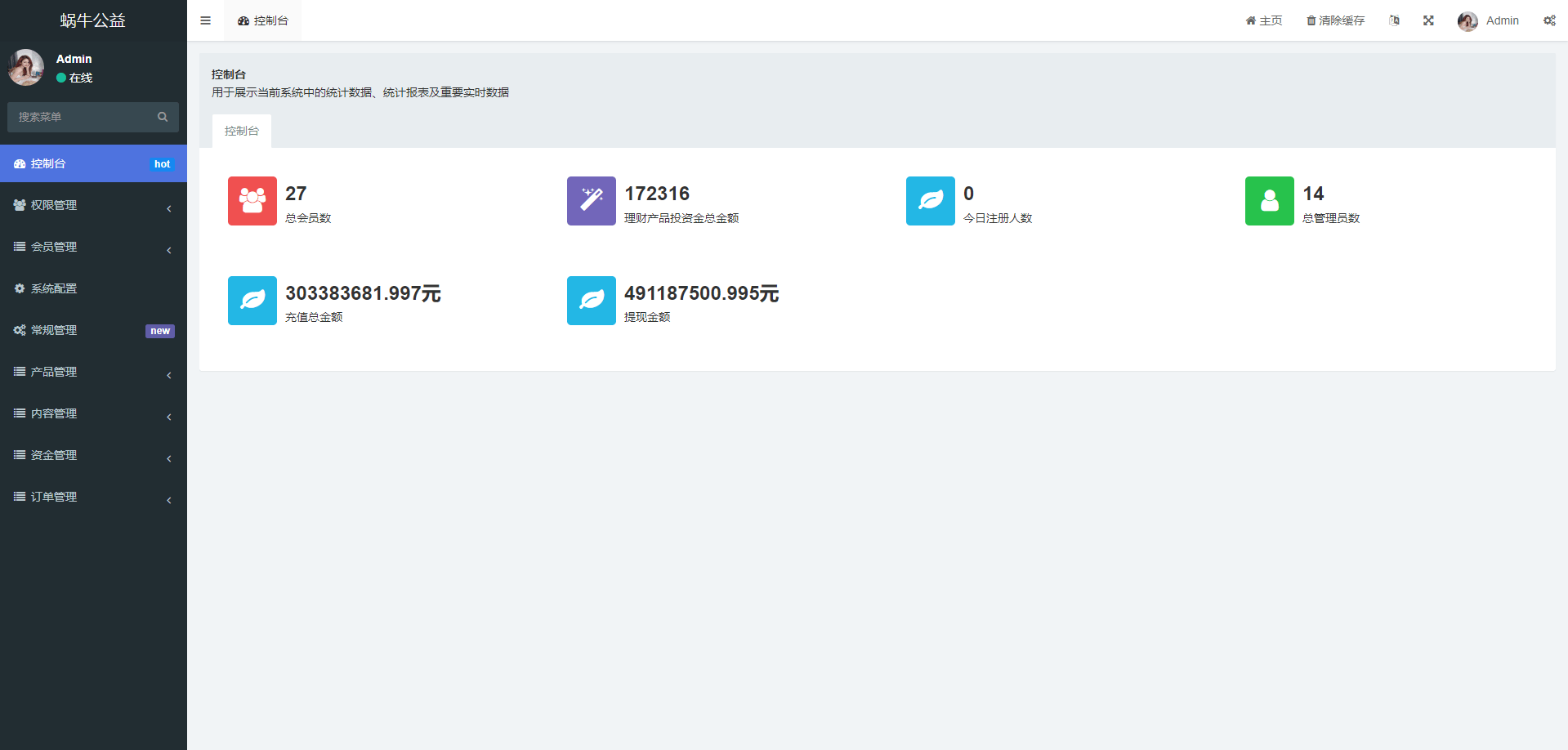Focus the 搜索菜单 search field

point(82,117)
